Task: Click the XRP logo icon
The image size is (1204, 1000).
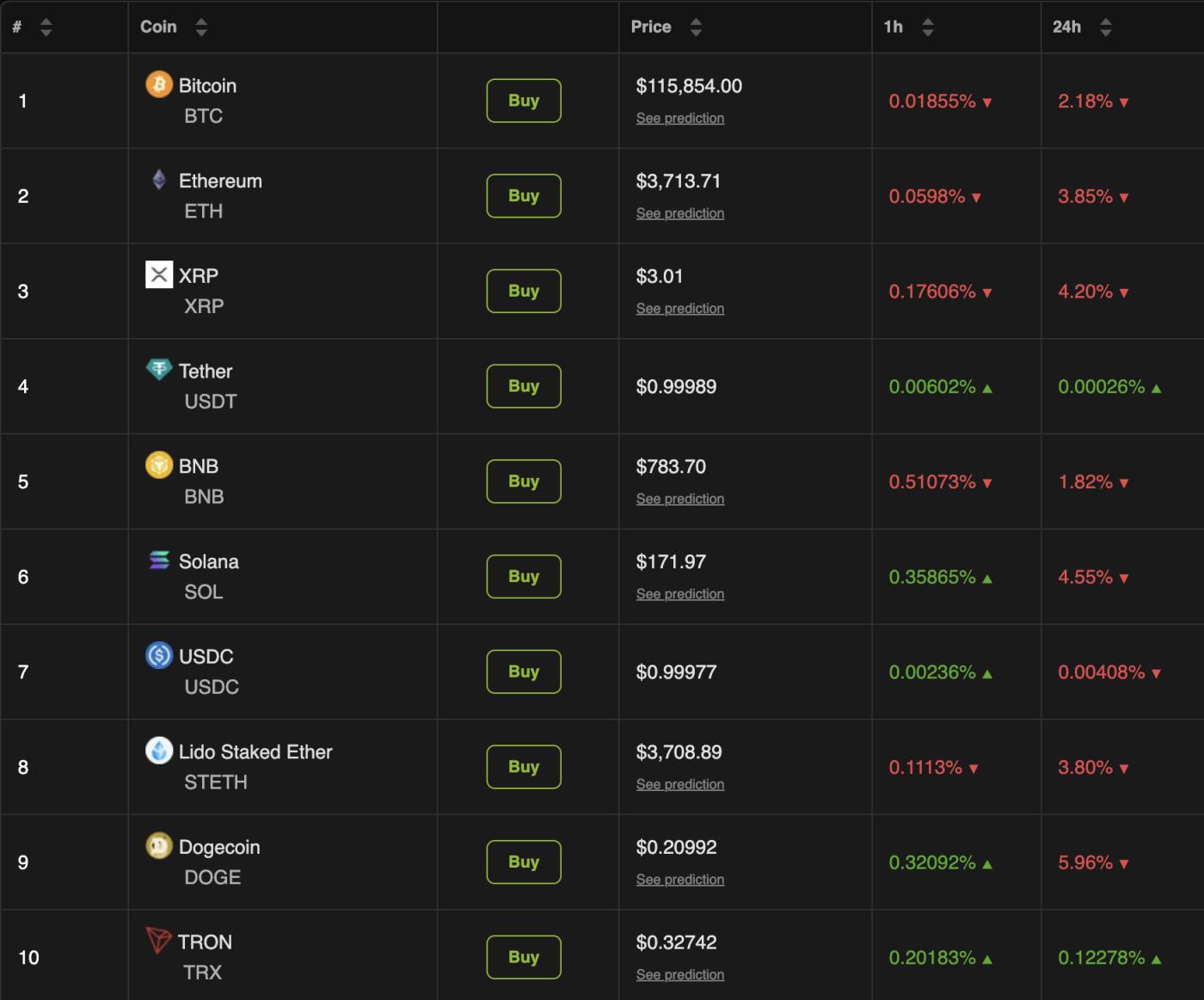Action: (159, 274)
